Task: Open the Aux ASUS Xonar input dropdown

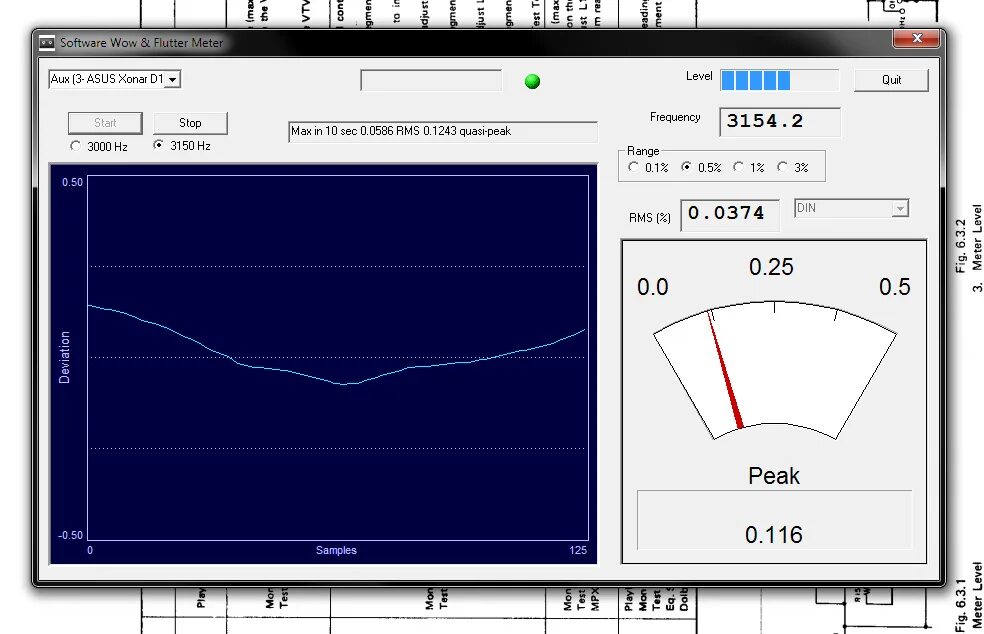Action: point(173,79)
